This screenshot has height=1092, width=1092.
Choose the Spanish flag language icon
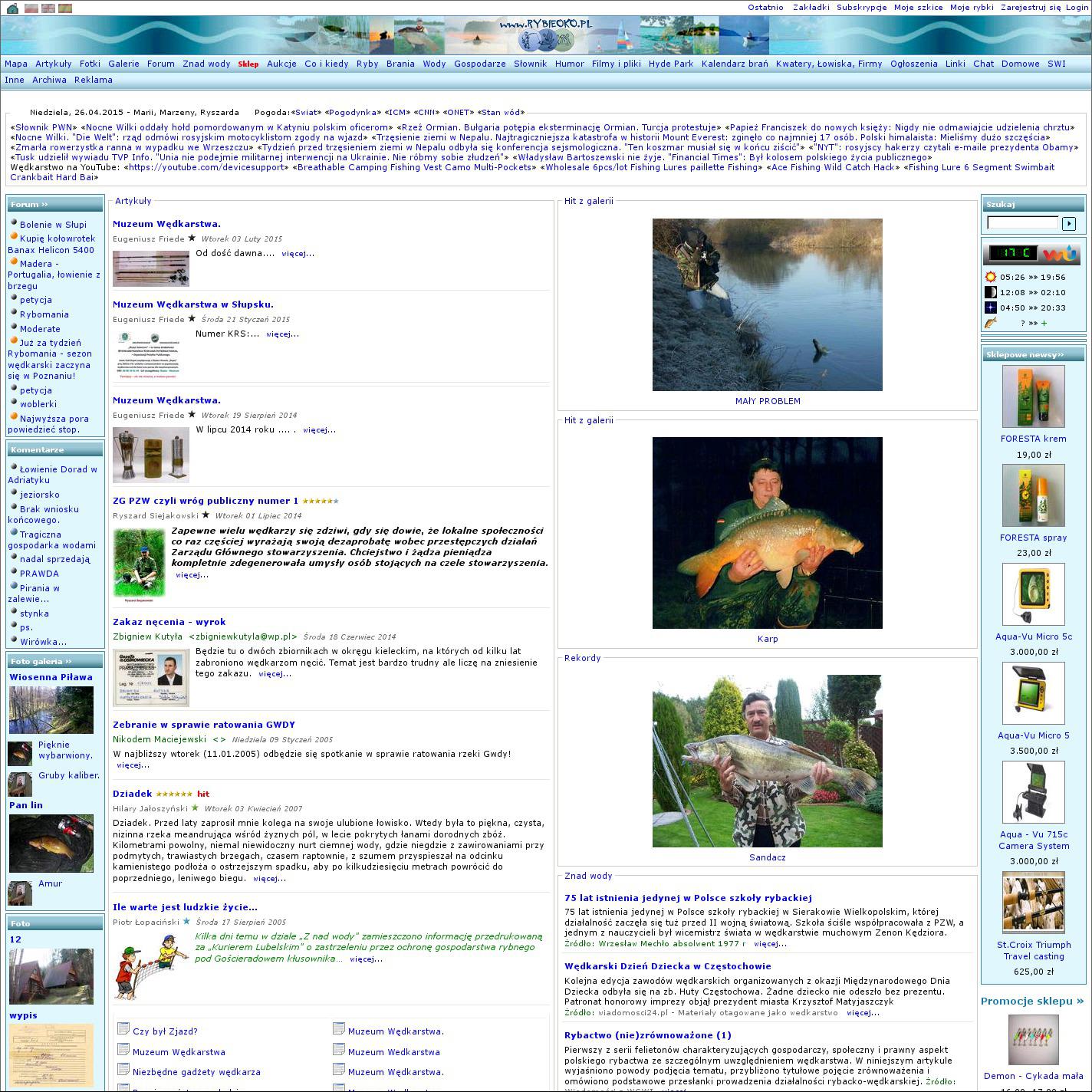[x=64, y=8]
